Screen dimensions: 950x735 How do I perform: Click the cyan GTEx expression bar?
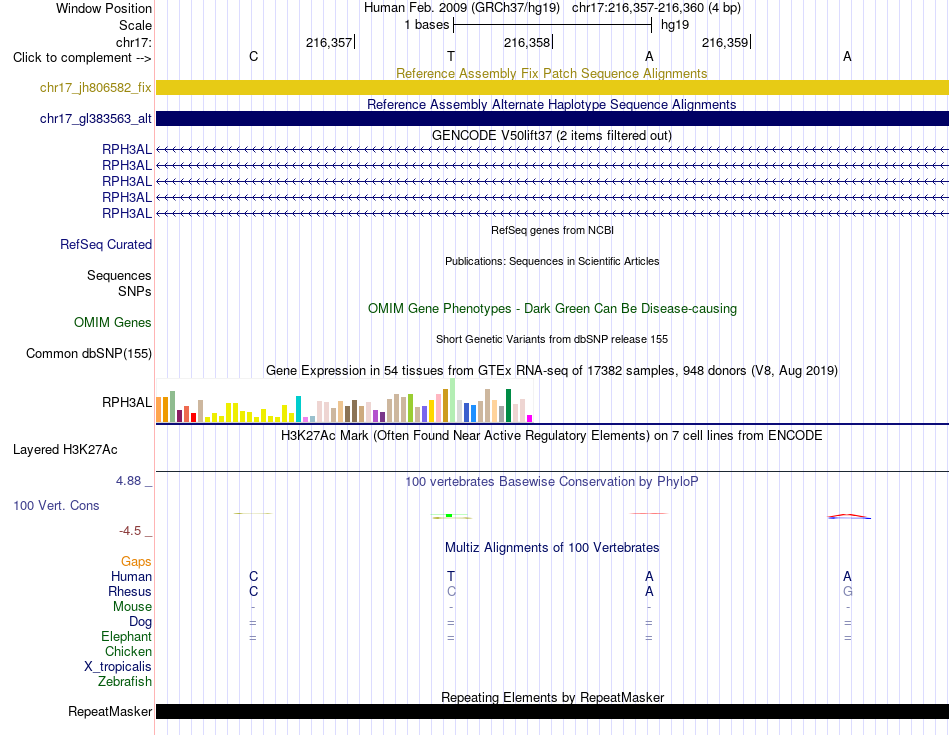coord(298,409)
